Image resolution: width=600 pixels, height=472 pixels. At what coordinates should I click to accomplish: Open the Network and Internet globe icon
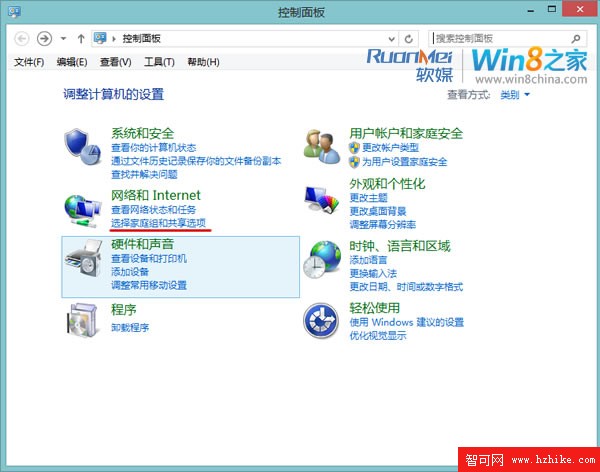click(82, 211)
